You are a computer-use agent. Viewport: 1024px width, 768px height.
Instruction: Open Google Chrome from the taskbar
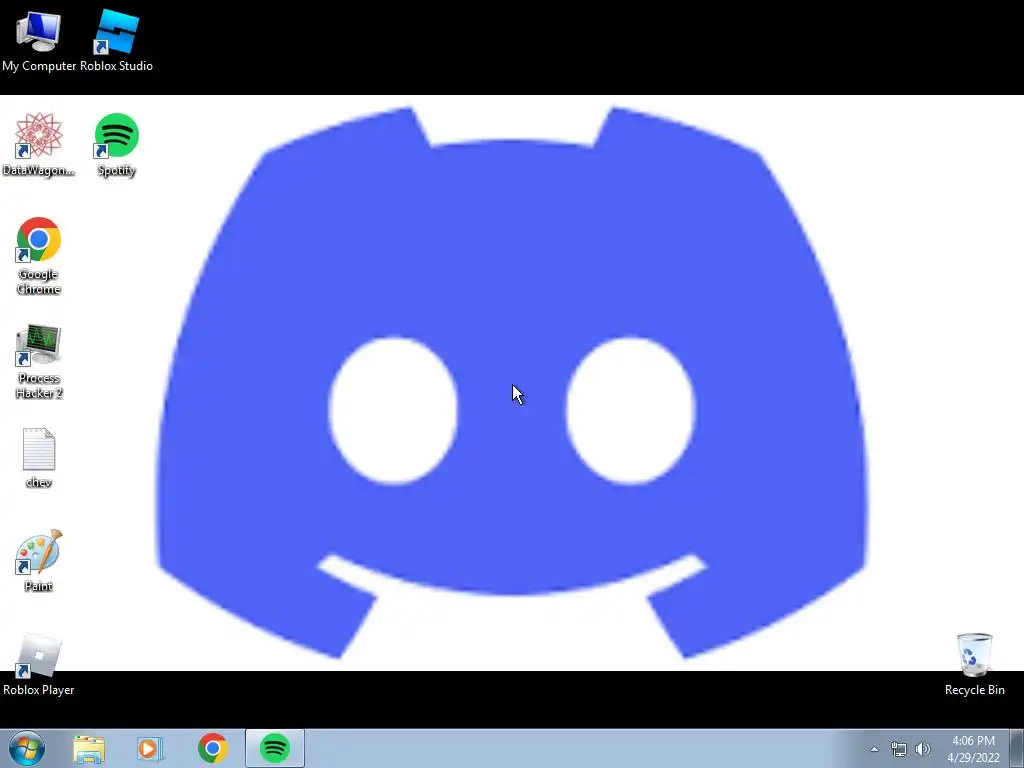pyautogui.click(x=212, y=748)
